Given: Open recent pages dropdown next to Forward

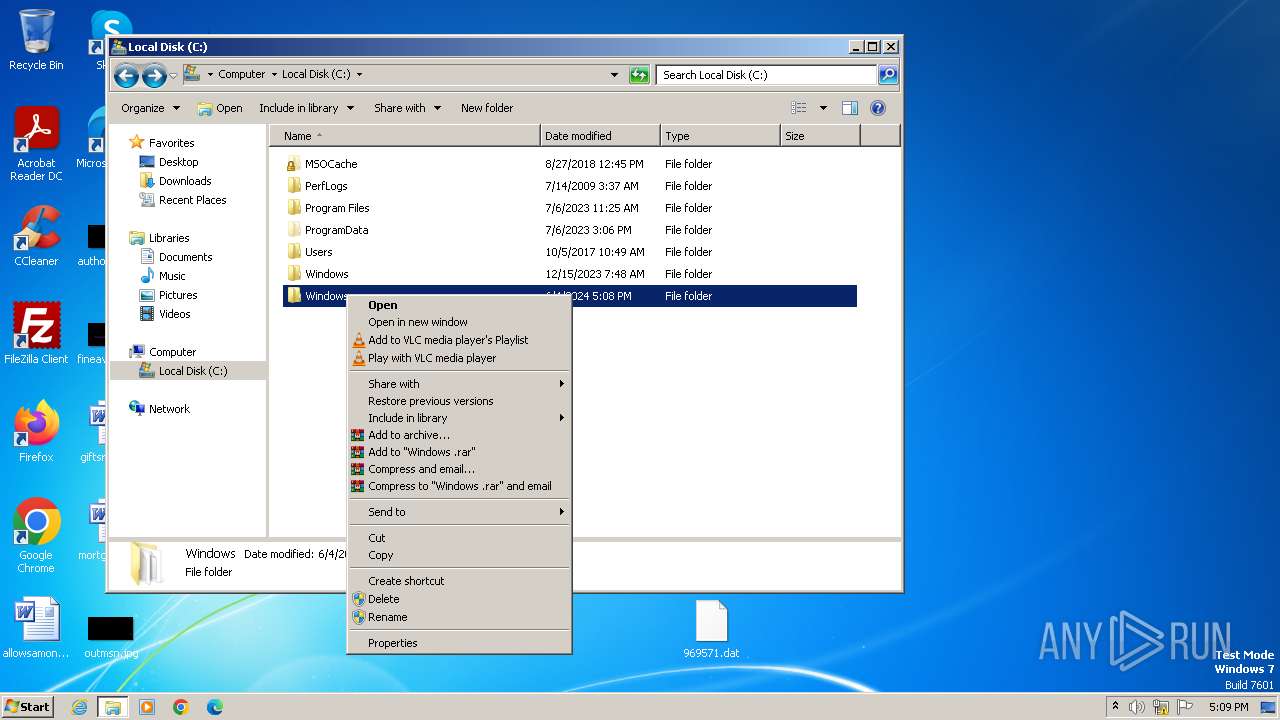Looking at the screenshot, I should tap(173, 75).
